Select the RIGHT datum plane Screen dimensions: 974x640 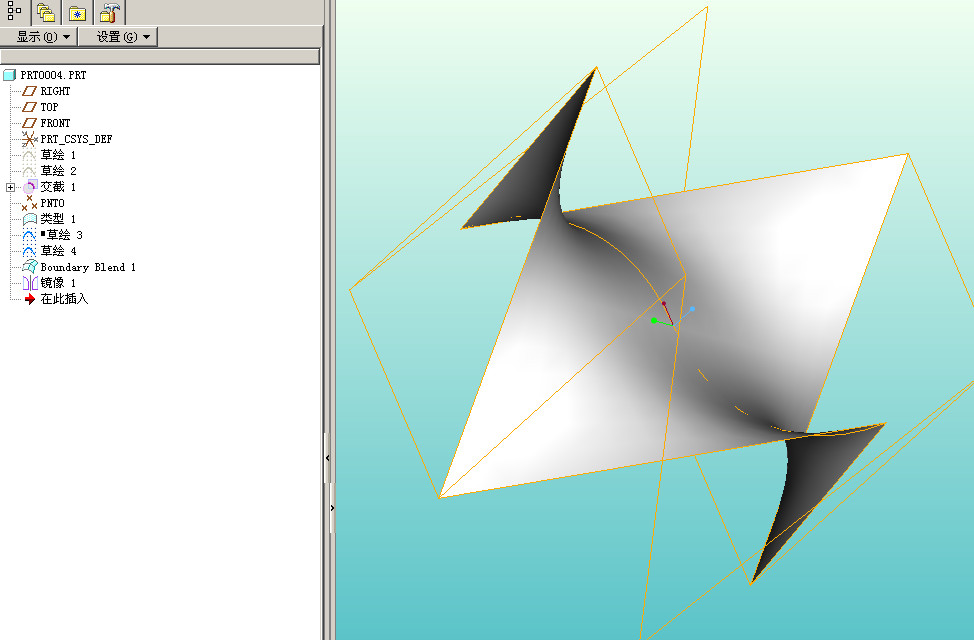click(55, 91)
